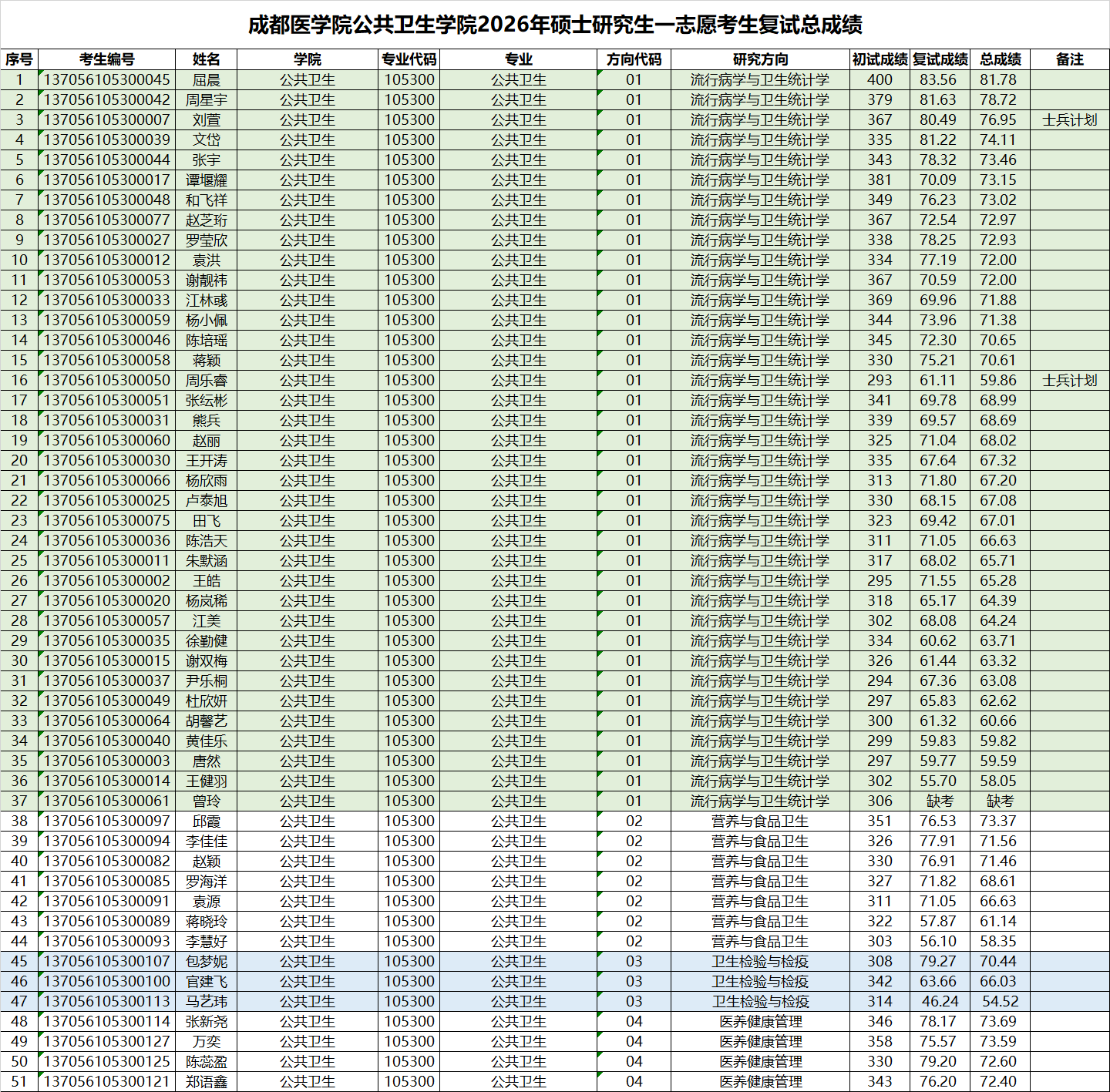Click the 姓名 column header
Screen dimensions: 1110x1092
point(206,59)
